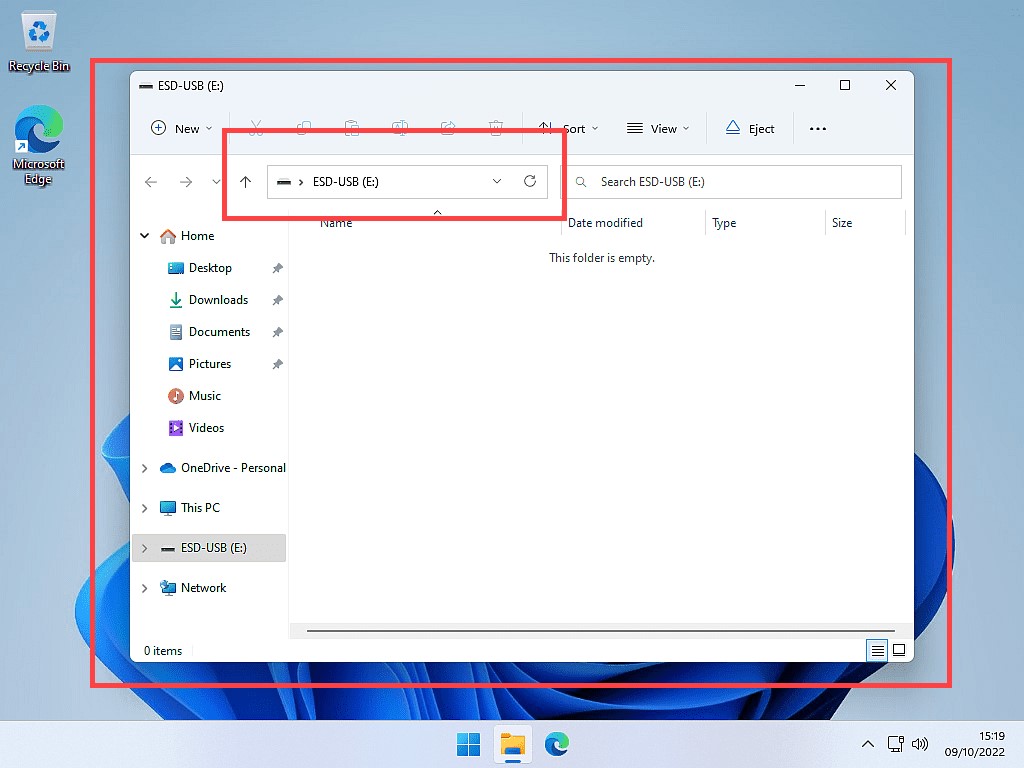1024x768 pixels.
Task: Go back with the Back arrow
Action: 151,182
